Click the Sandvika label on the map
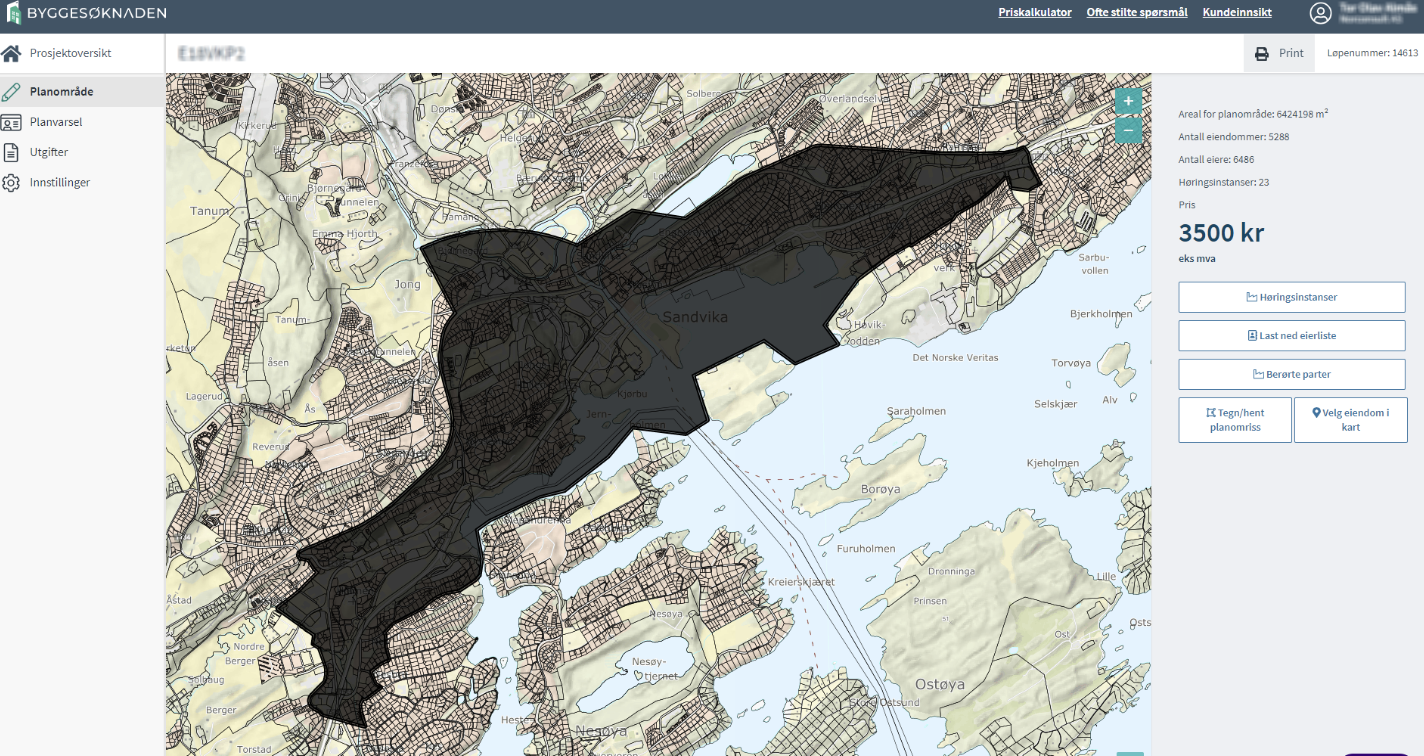The width and height of the screenshot is (1424, 756). click(x=695, y=317)
